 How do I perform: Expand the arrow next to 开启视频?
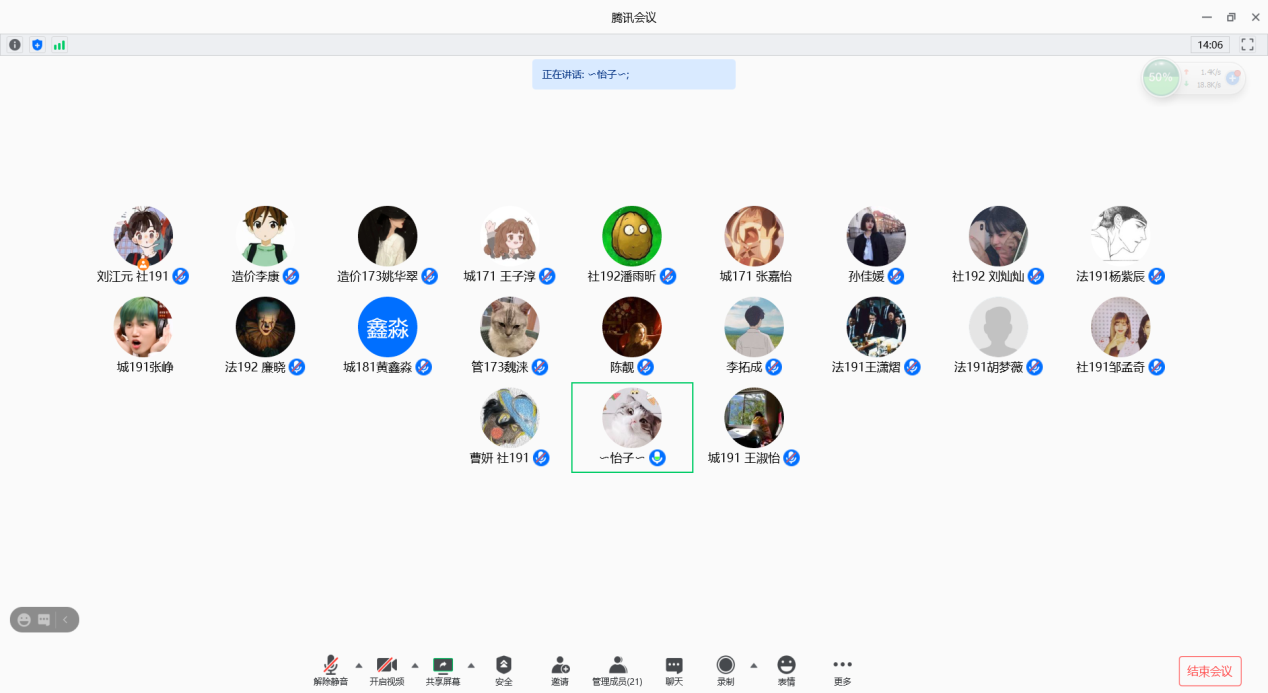pyautogui.click(x=415, y=665)
